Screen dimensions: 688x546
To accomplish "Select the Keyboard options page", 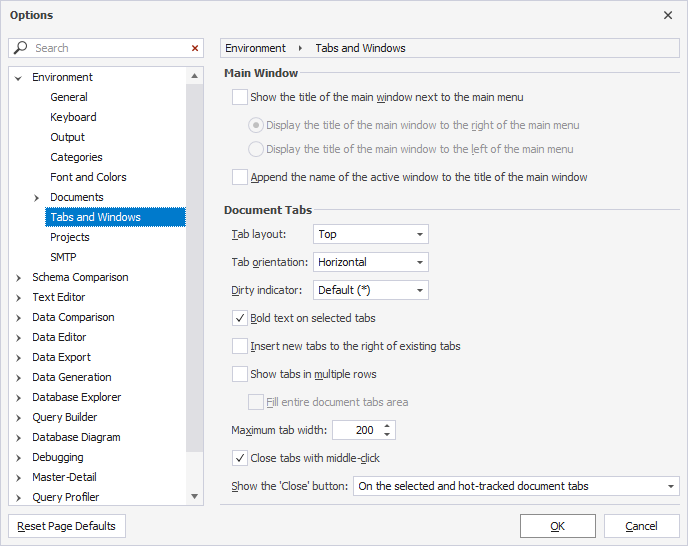I will tap(73, 117).
